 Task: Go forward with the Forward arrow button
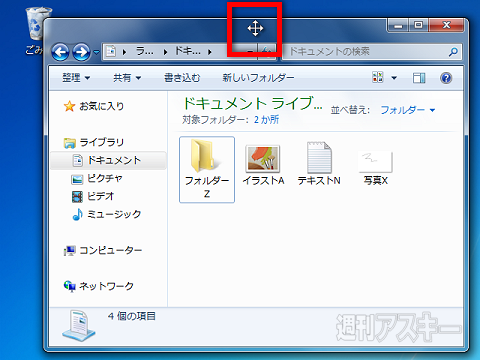pos(81,52)
